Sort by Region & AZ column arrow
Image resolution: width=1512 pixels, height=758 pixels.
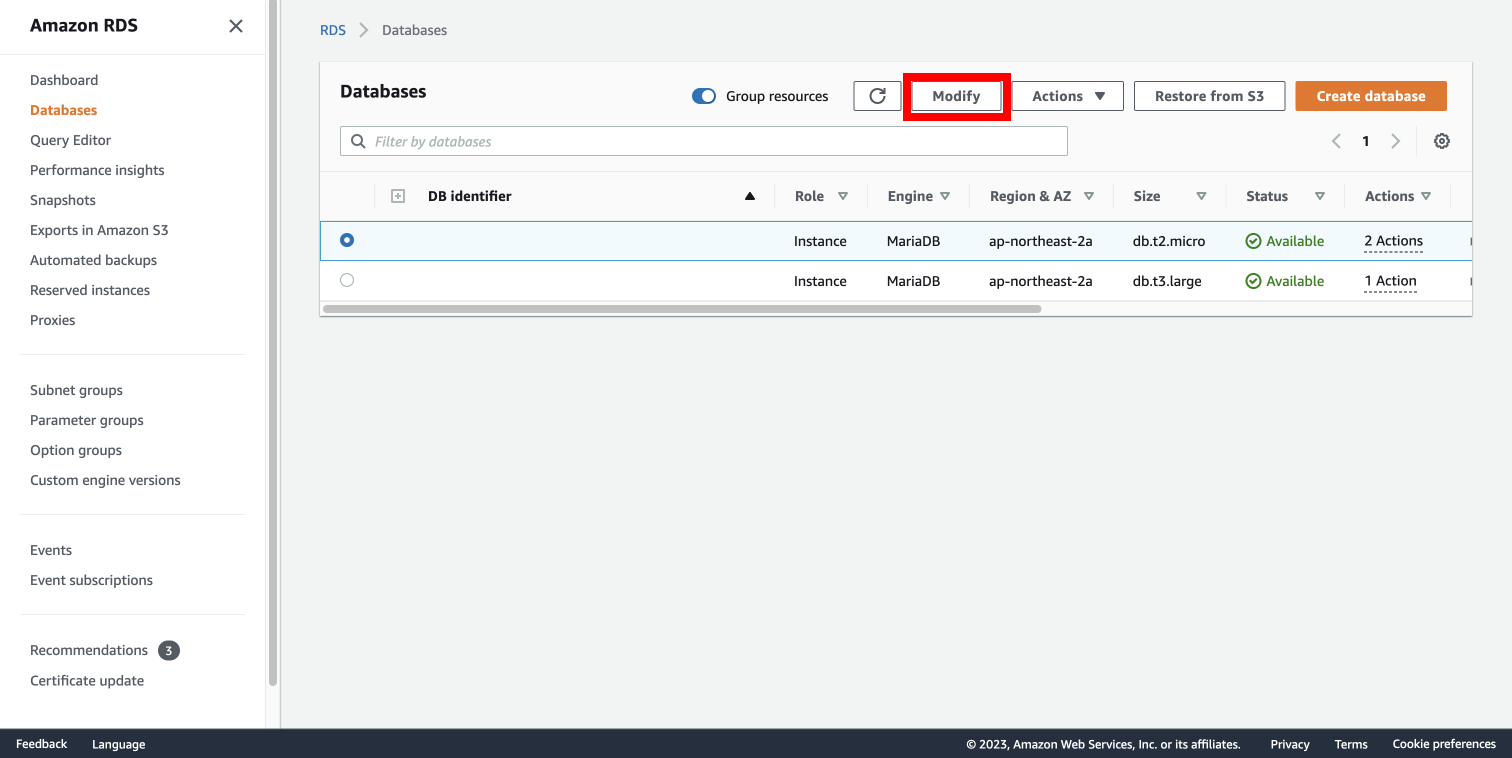[x=1089, y=196]
